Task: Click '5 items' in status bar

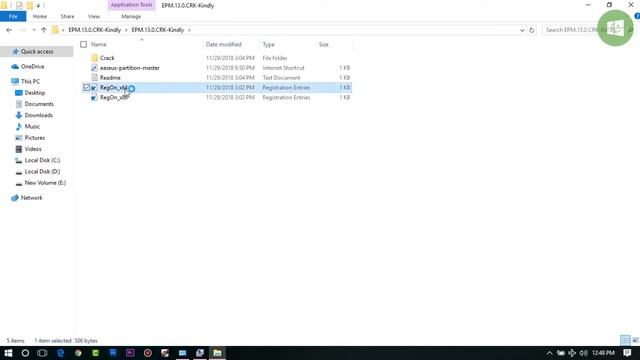Action: [x=16, y=340]
